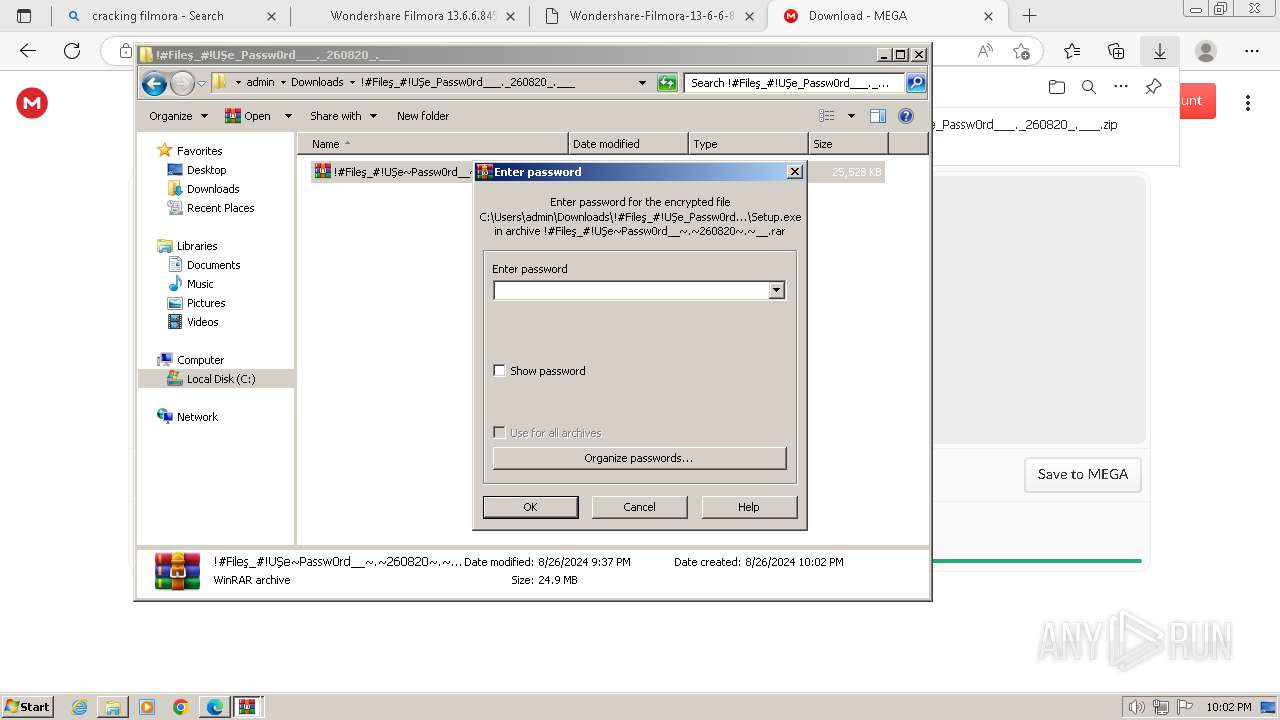This screenshot has height=720, width=1280.
Task: Click the Explorer search magnifier icon
Action: click(x=915, y=83)
